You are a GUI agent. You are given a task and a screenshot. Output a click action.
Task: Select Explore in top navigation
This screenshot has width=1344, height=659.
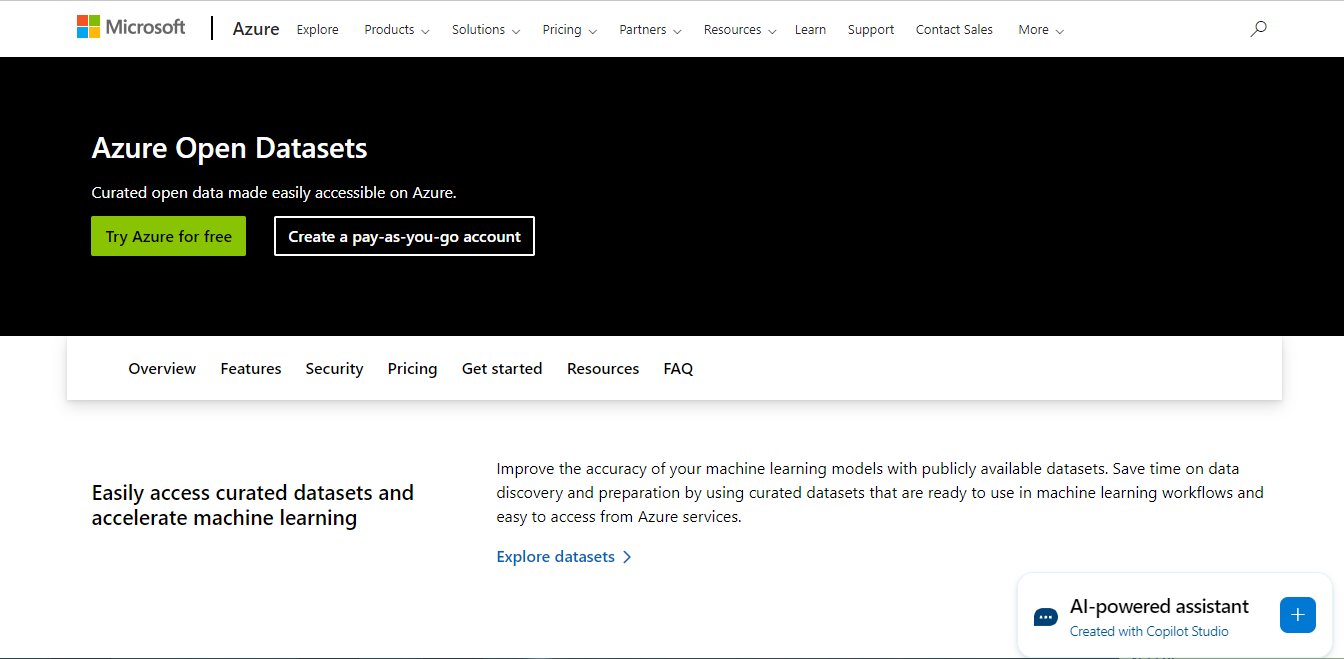(x=317, y=30)
